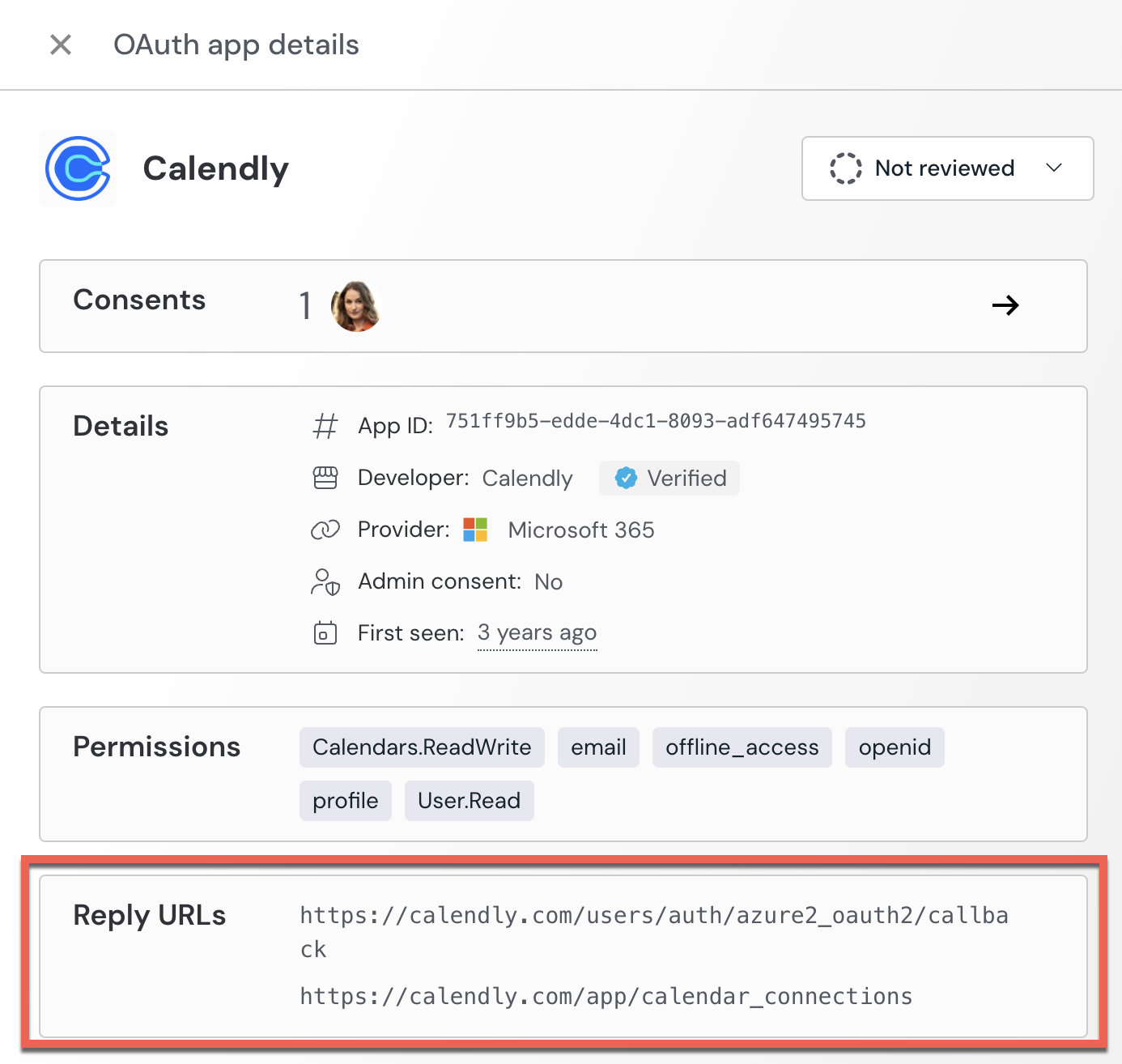Select the App ID value 751ff9b5-edde-4dc1-8093-adf647495745

coord(656,421)
